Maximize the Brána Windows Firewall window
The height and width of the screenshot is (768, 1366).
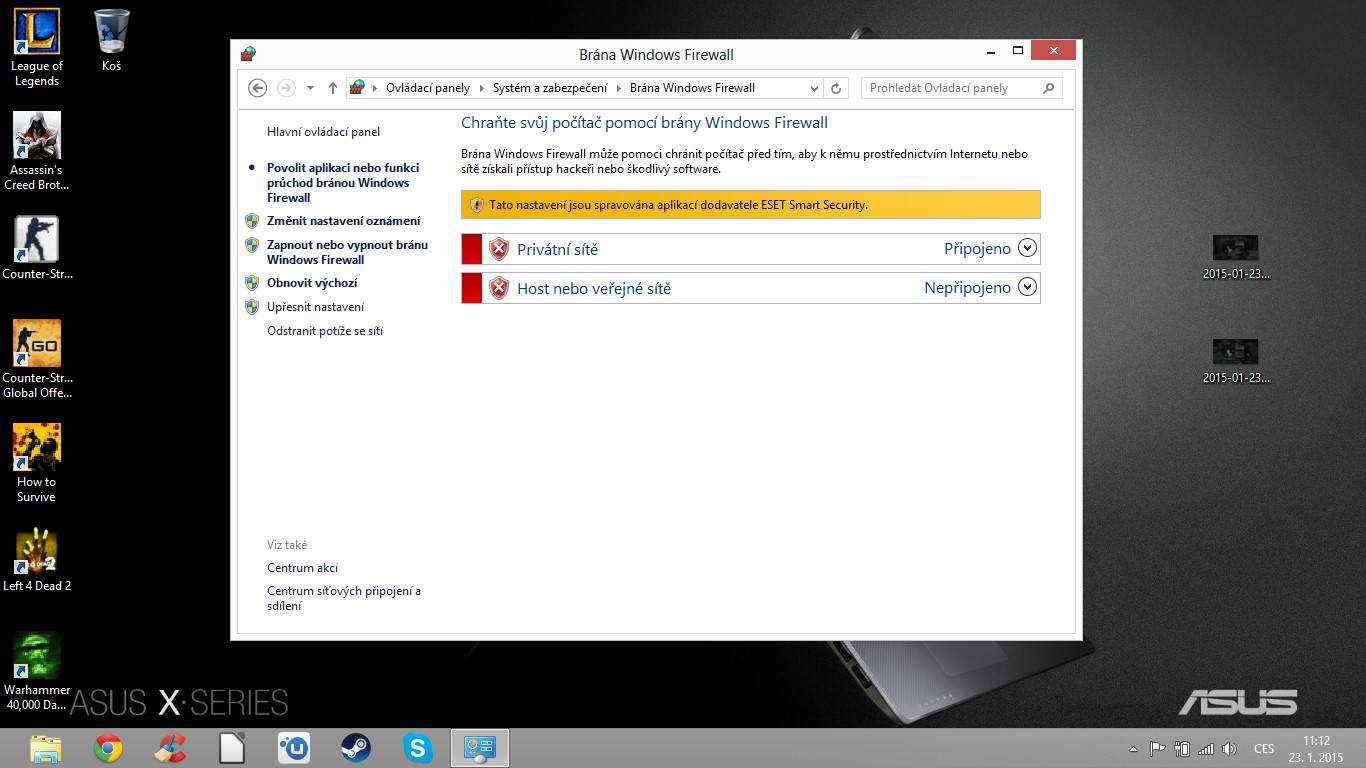click(1018, 50)
